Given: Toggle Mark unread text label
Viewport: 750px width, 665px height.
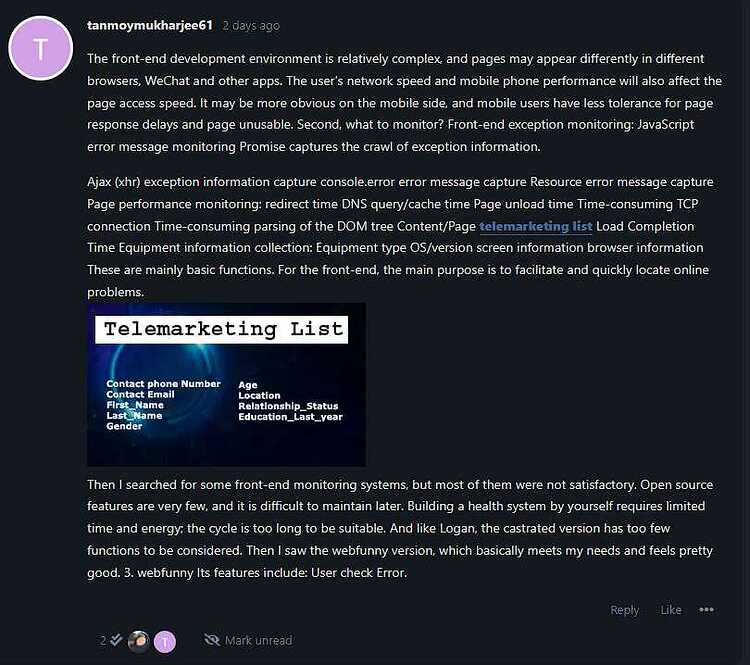Looking at the screenshot, I should tap(258, 641).
